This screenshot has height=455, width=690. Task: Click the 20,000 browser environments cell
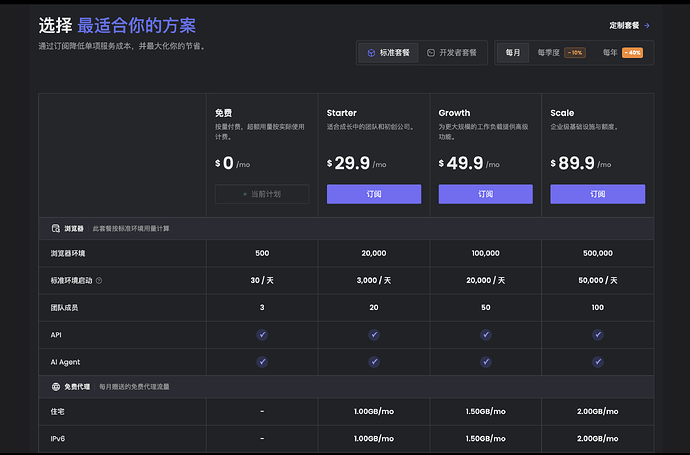pos(374,253)
